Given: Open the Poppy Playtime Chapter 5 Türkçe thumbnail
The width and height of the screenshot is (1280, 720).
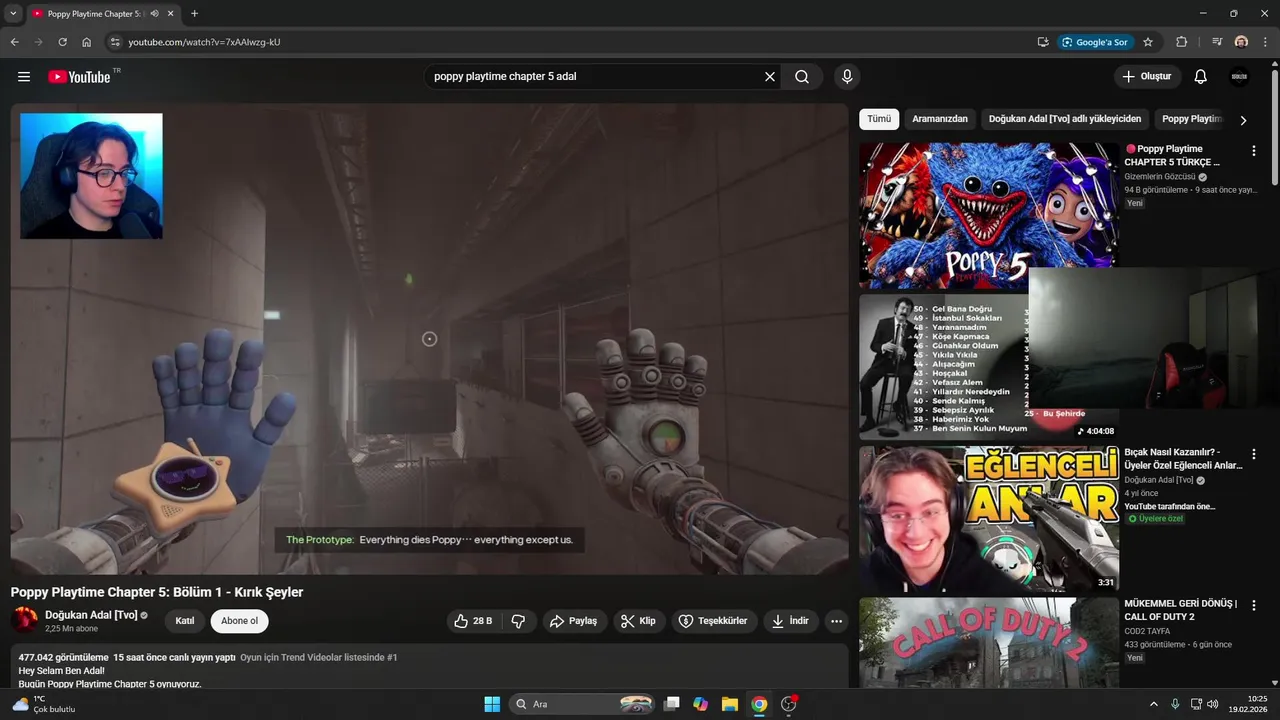Looking at the screenshot, I should [989, 215].
